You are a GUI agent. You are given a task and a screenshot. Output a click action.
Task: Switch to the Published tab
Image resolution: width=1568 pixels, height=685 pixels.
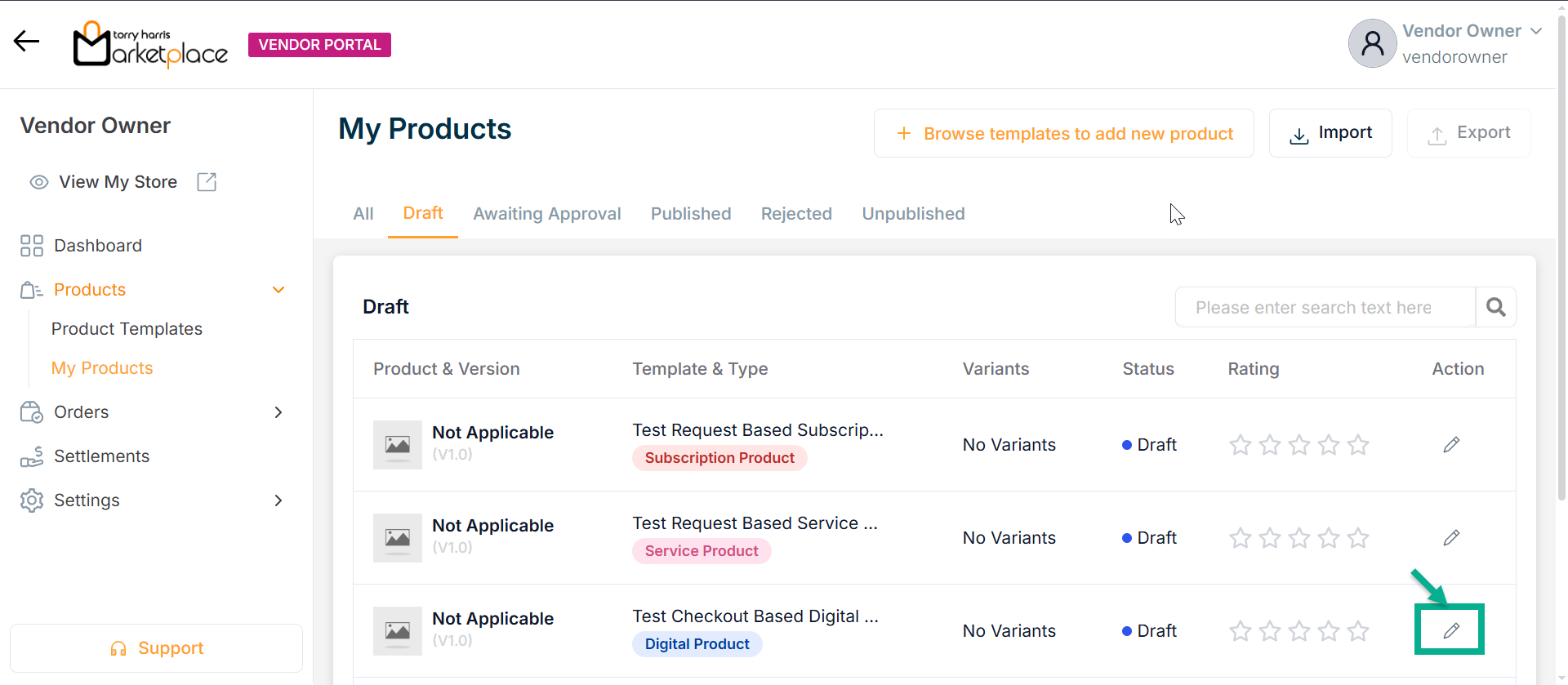tap(690, 214)
